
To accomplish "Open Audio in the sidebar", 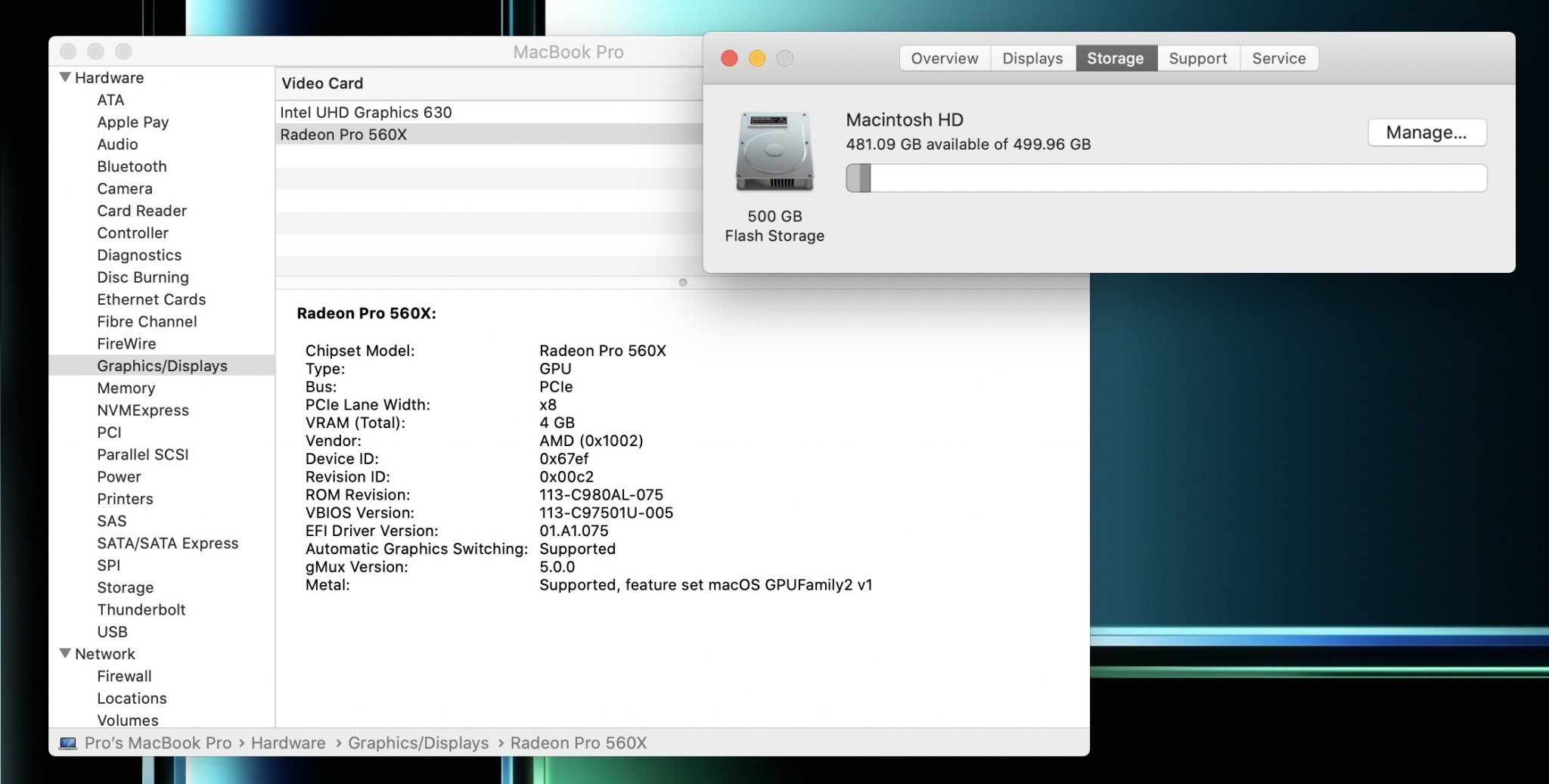I will (117, 144).
